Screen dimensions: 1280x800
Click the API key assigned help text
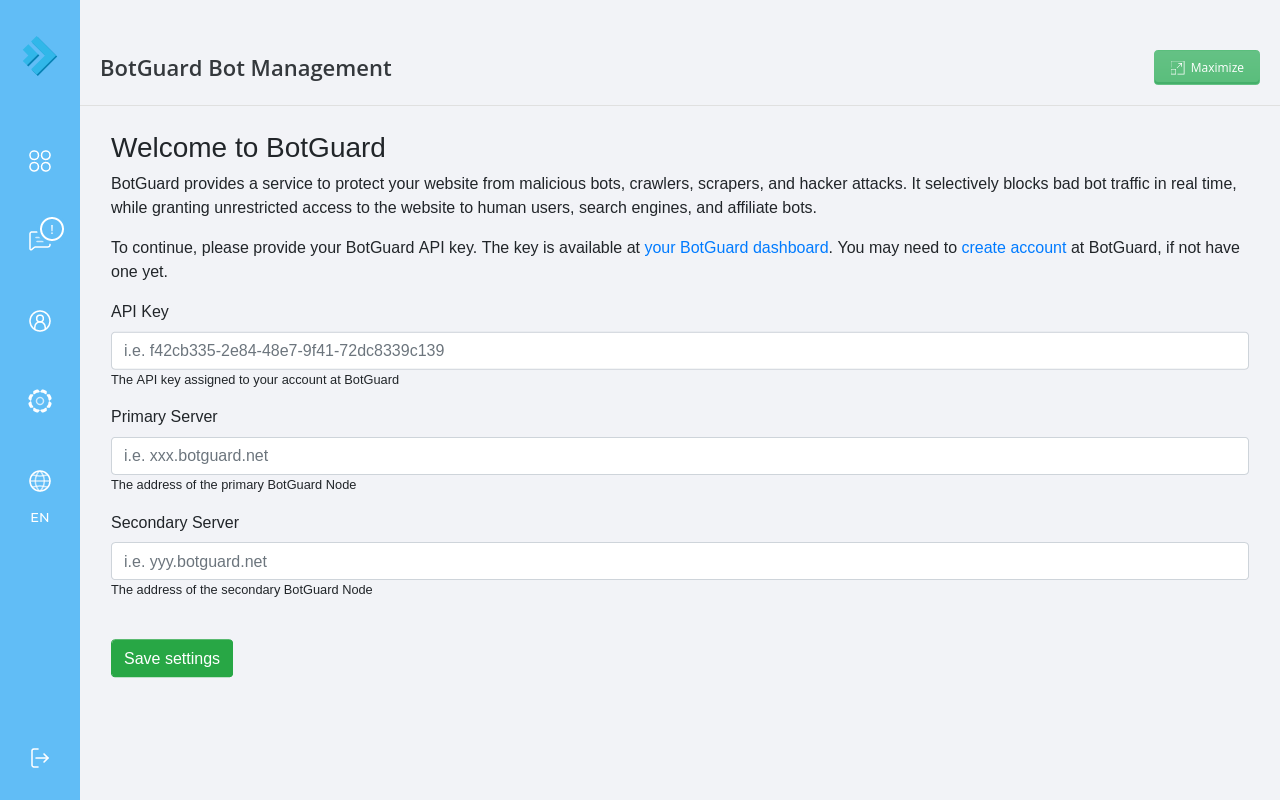point(255,380)
